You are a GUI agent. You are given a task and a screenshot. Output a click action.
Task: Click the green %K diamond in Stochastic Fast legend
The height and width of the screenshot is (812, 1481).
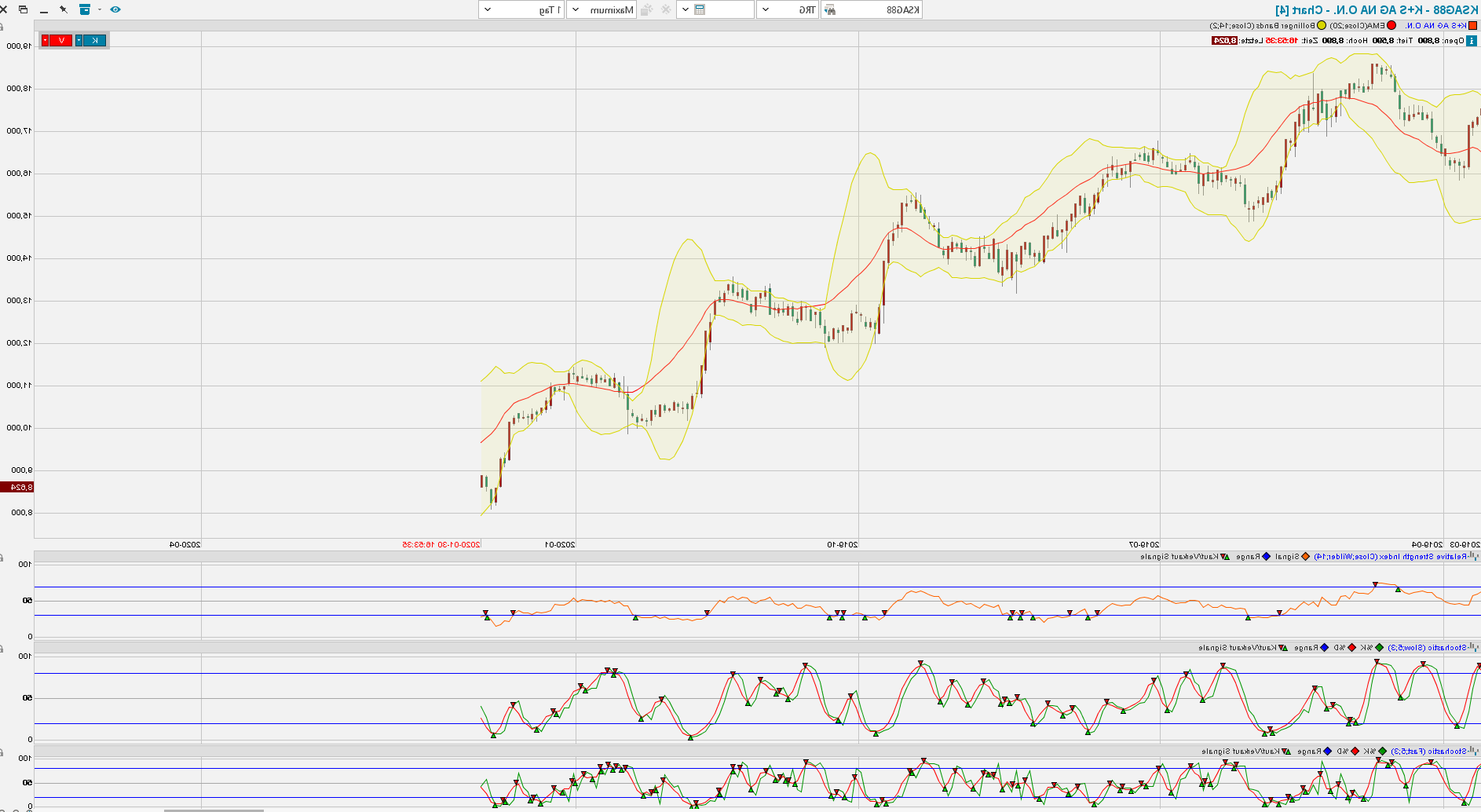tap(1383, 752)
